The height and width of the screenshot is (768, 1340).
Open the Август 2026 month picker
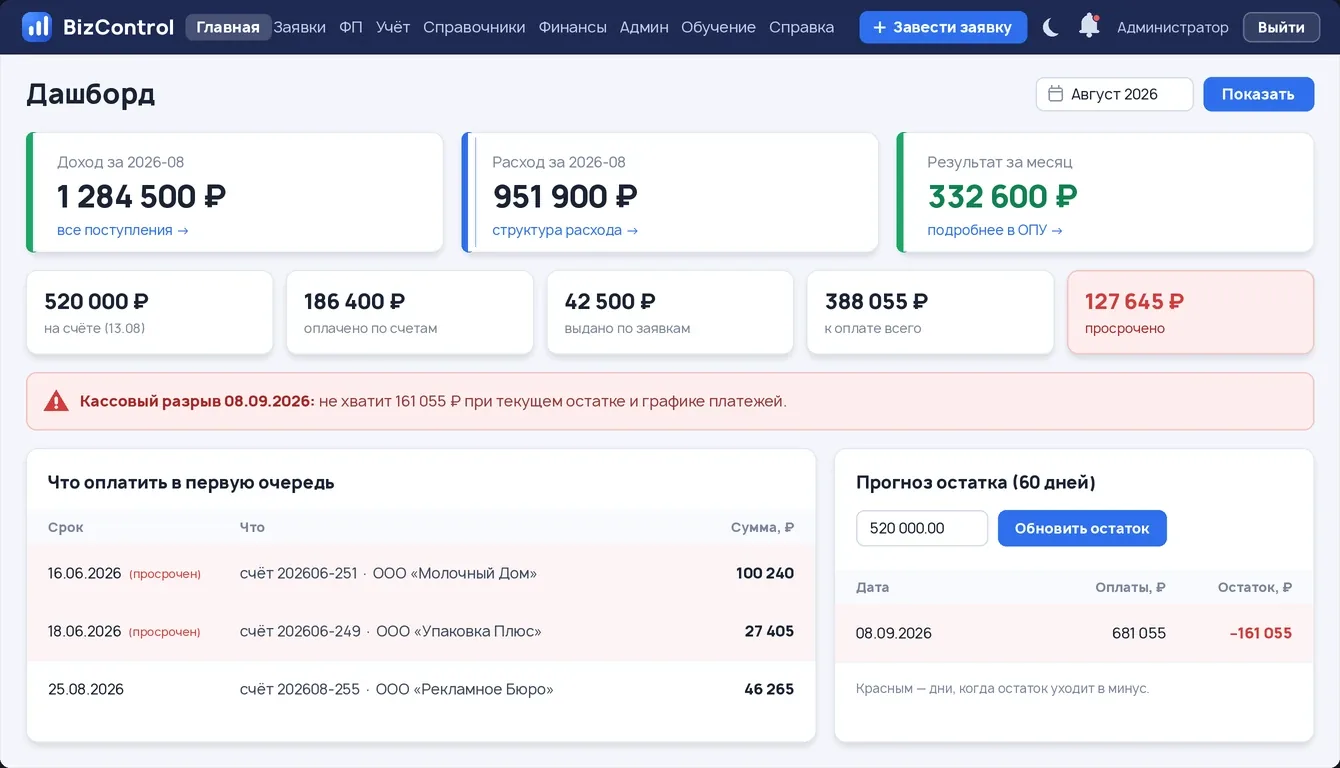(x=1114, y=94)
